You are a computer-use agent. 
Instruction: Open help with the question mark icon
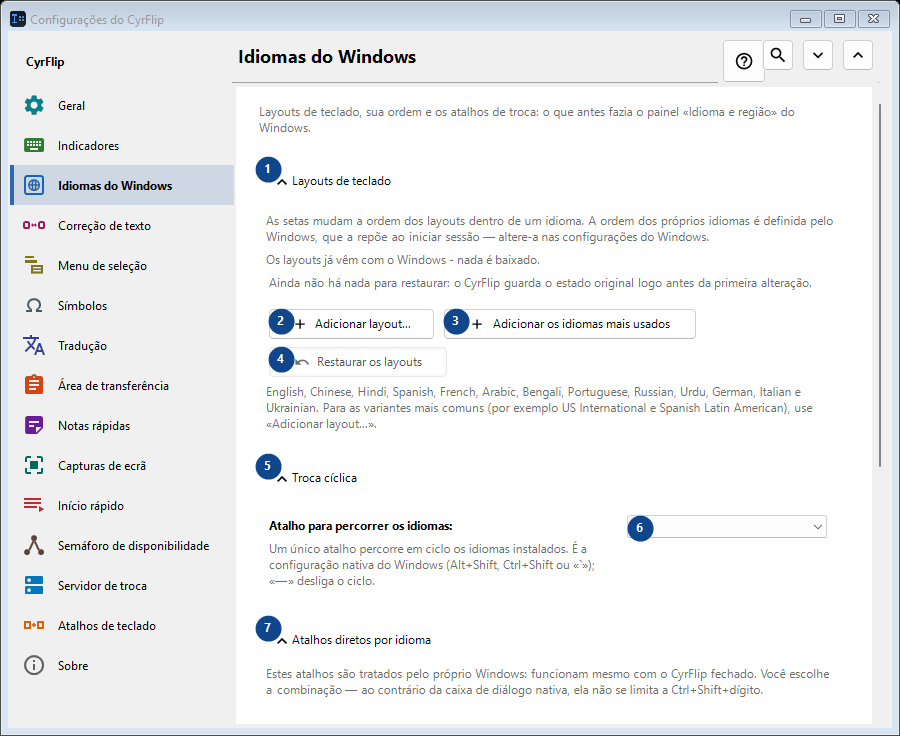744,61
